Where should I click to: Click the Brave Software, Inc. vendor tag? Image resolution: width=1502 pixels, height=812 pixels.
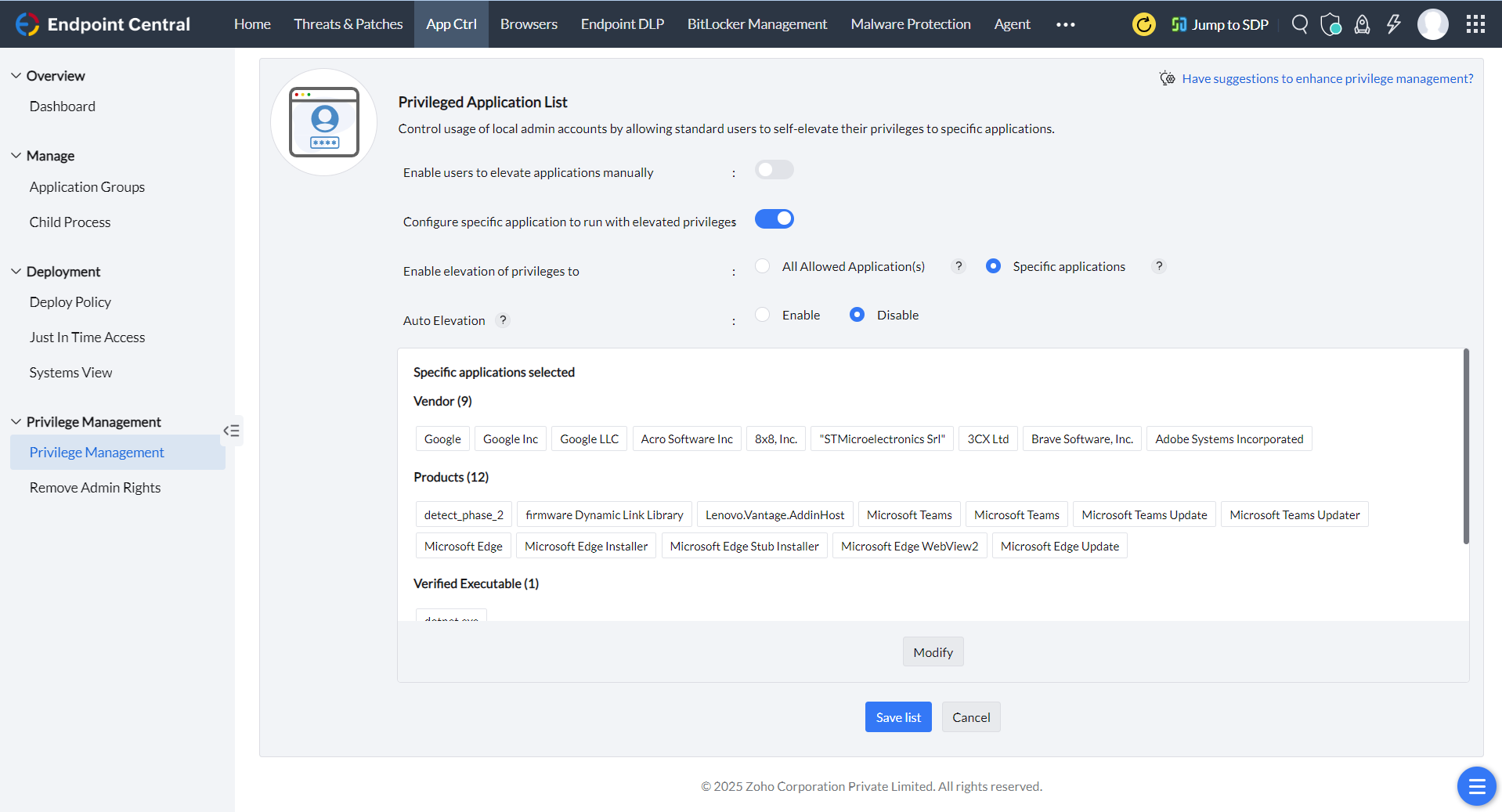1082,439
